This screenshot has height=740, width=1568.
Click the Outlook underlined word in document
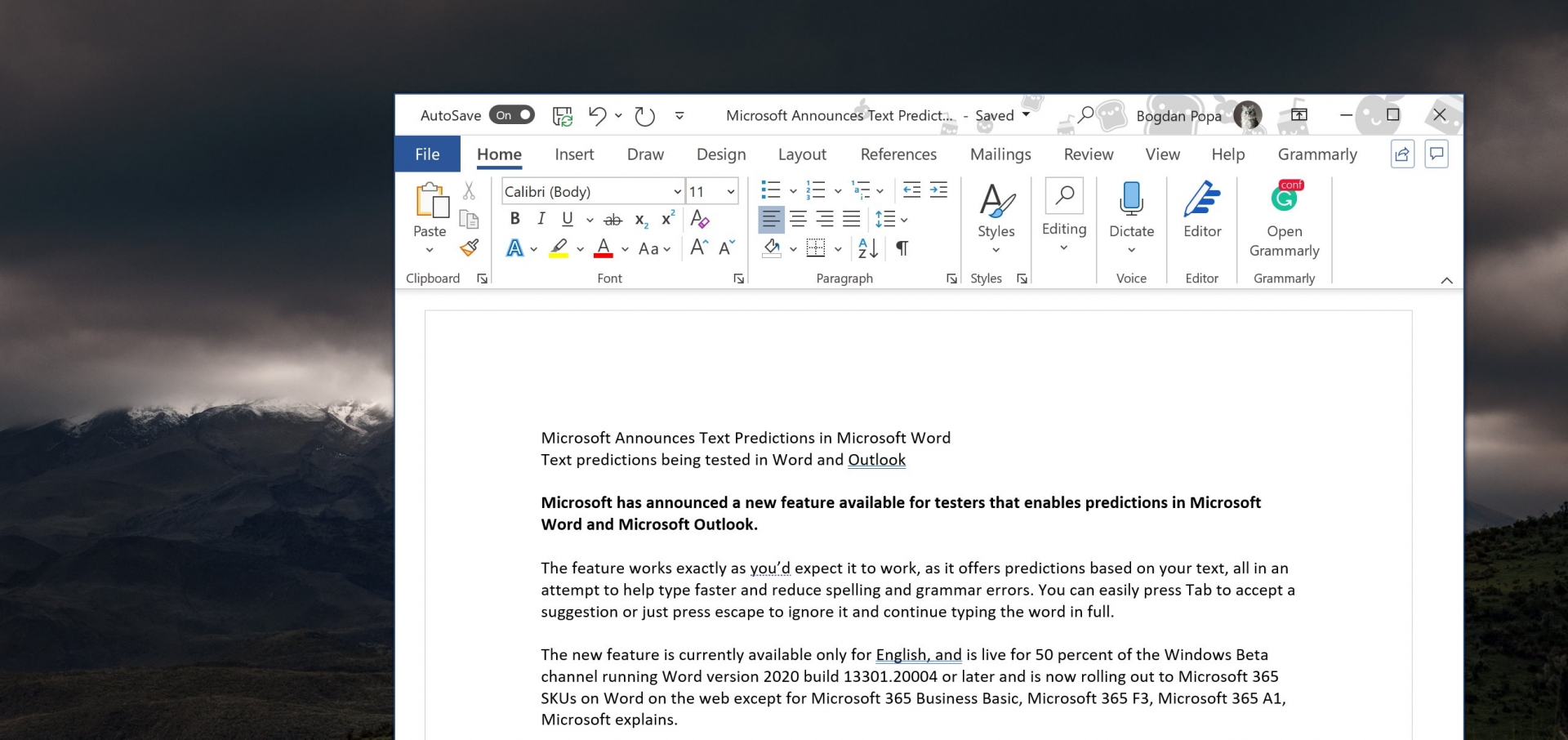coord(876,460)
